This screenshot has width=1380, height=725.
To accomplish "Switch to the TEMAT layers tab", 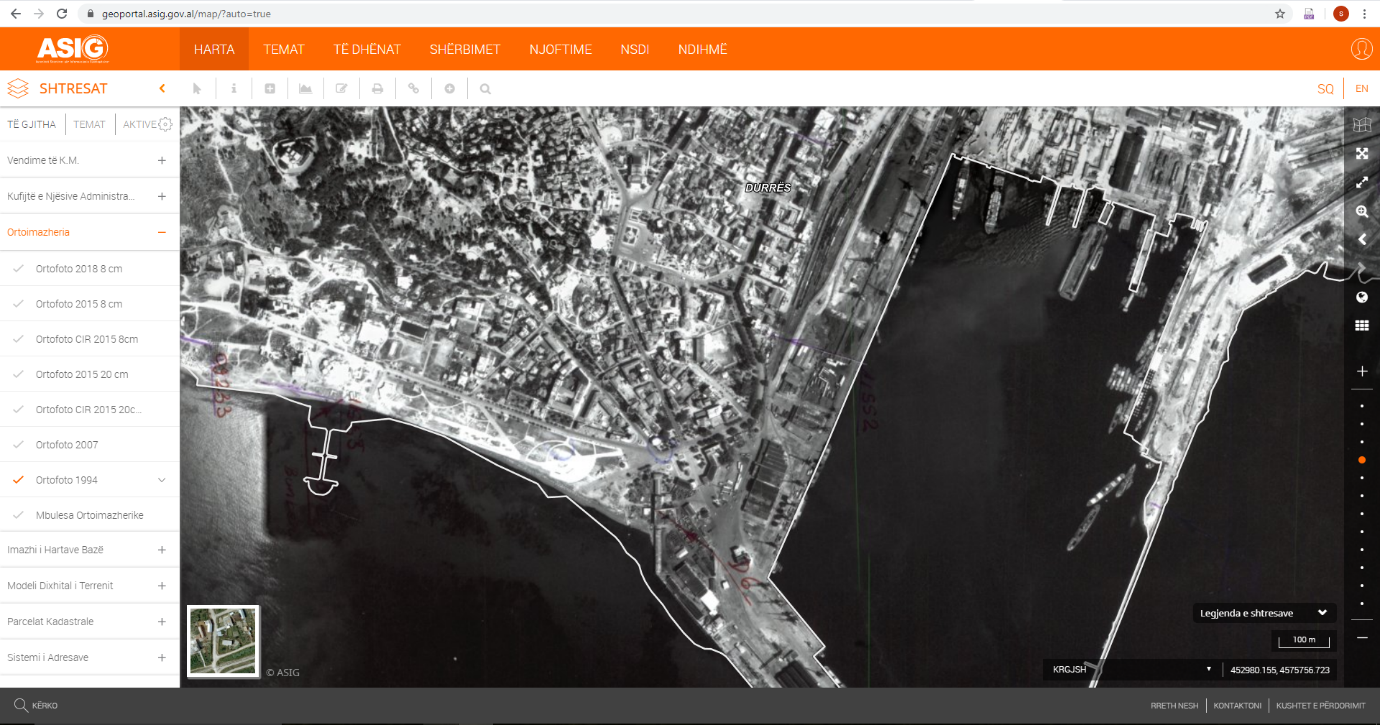I will coord(89,125).
